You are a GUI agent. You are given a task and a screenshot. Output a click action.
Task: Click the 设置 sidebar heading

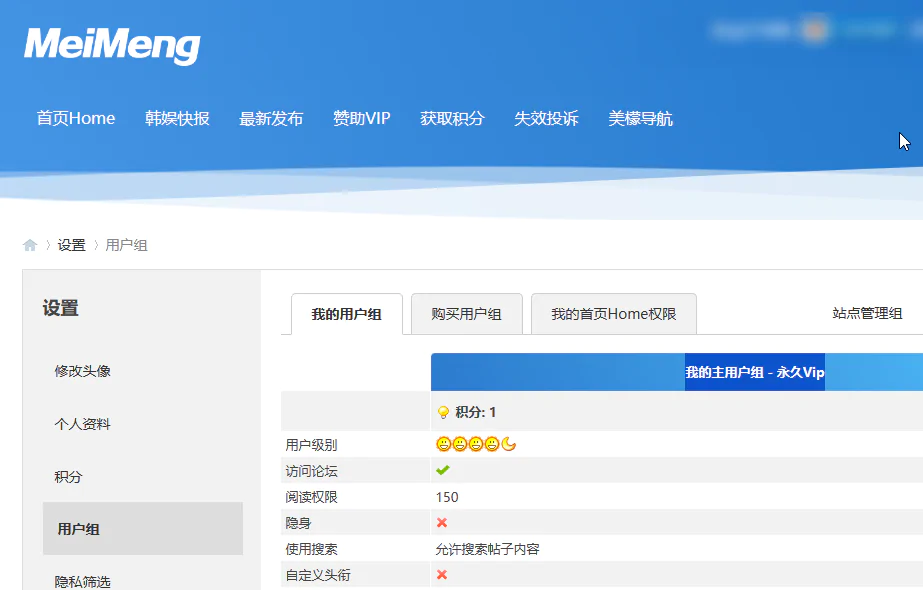coord(61,307)
